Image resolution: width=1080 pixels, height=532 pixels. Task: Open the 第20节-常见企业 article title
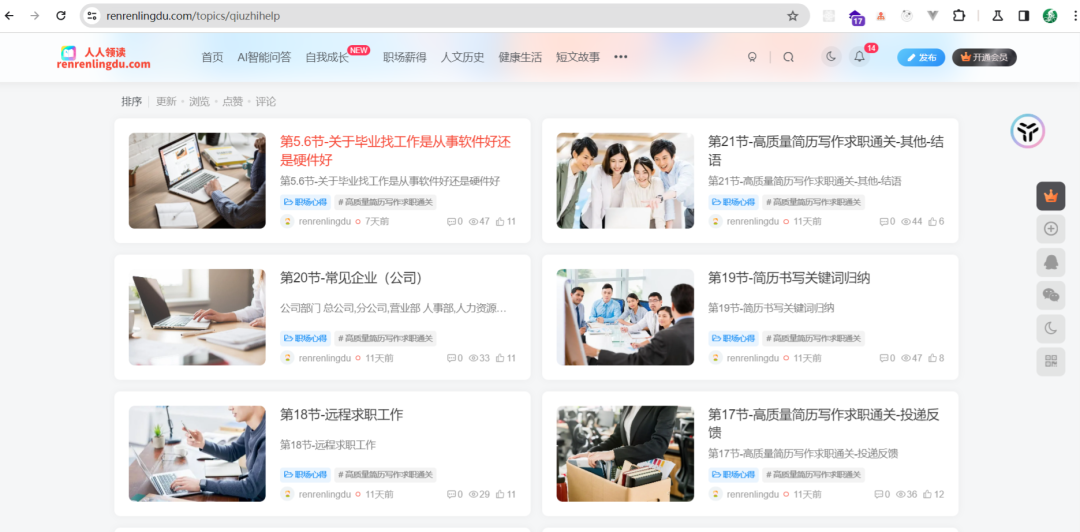[351, 278]
